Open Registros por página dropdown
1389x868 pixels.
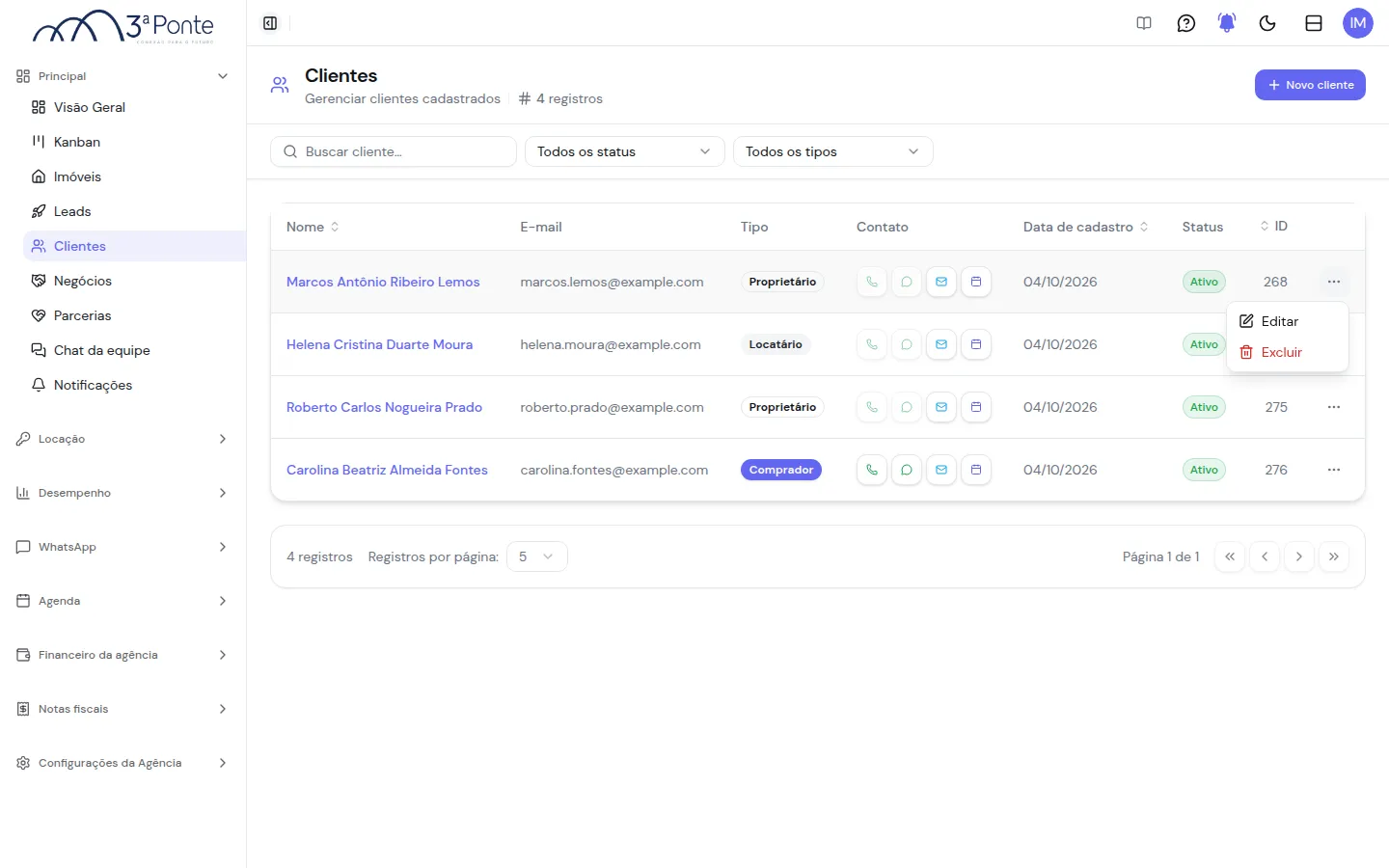pos(537,556)
